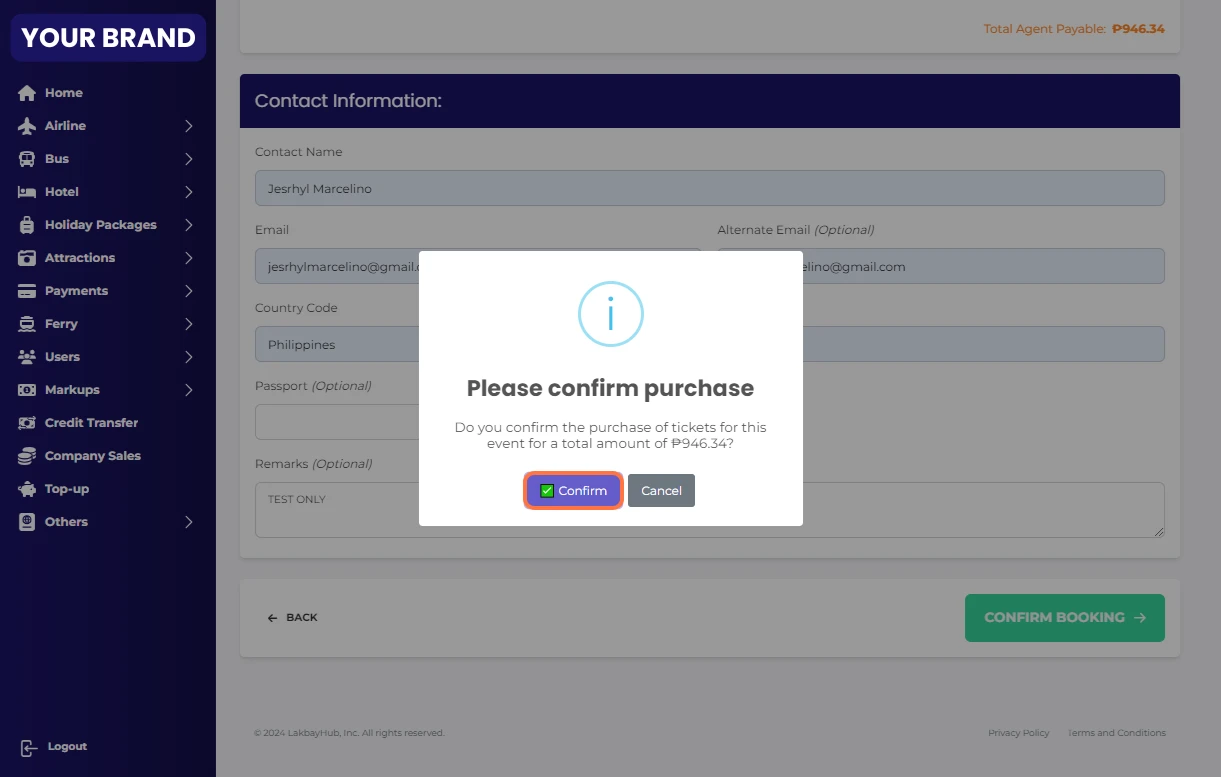The height and width of the screenshot is (777, 1221).
Task: Expand the Payments submenu chevron
Action: [189, 291]
